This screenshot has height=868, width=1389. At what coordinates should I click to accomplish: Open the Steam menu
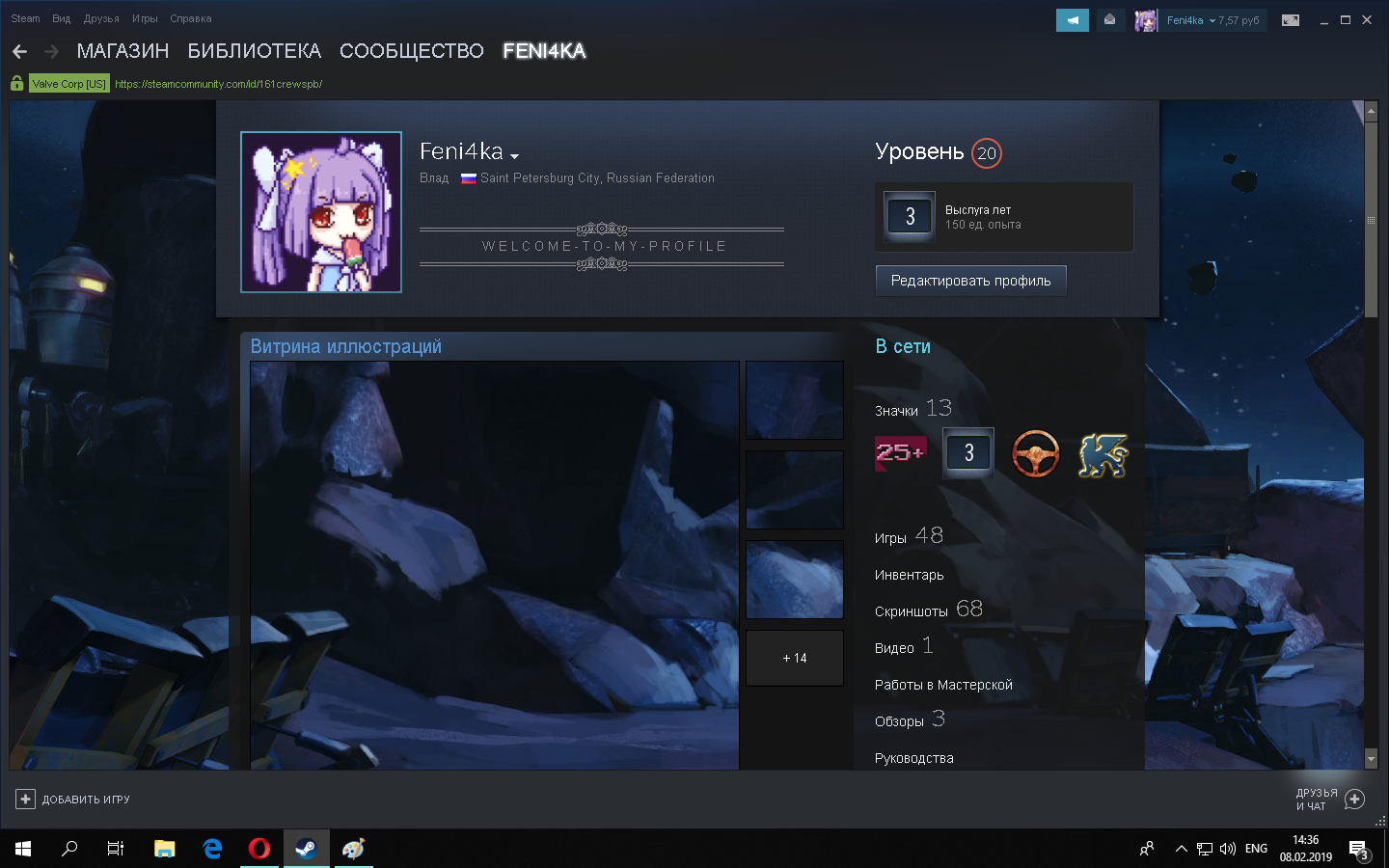pos(25,18)
